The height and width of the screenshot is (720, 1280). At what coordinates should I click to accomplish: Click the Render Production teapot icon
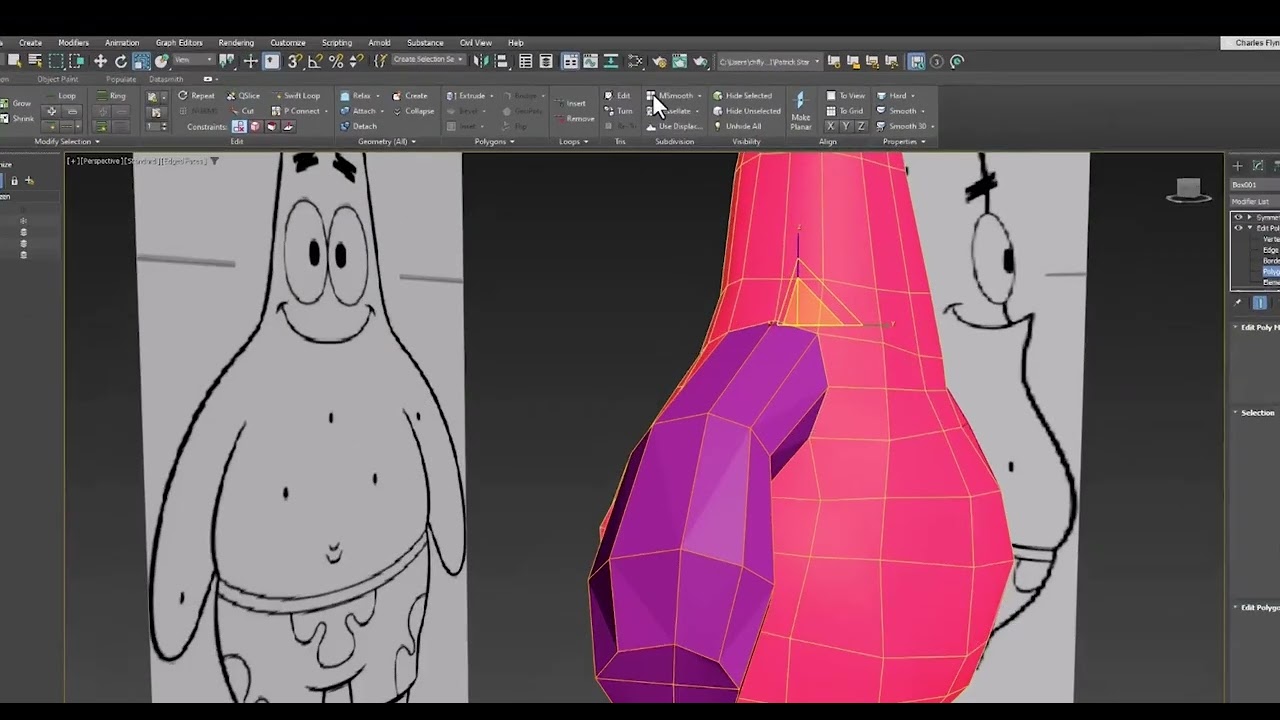click(700, 61)
